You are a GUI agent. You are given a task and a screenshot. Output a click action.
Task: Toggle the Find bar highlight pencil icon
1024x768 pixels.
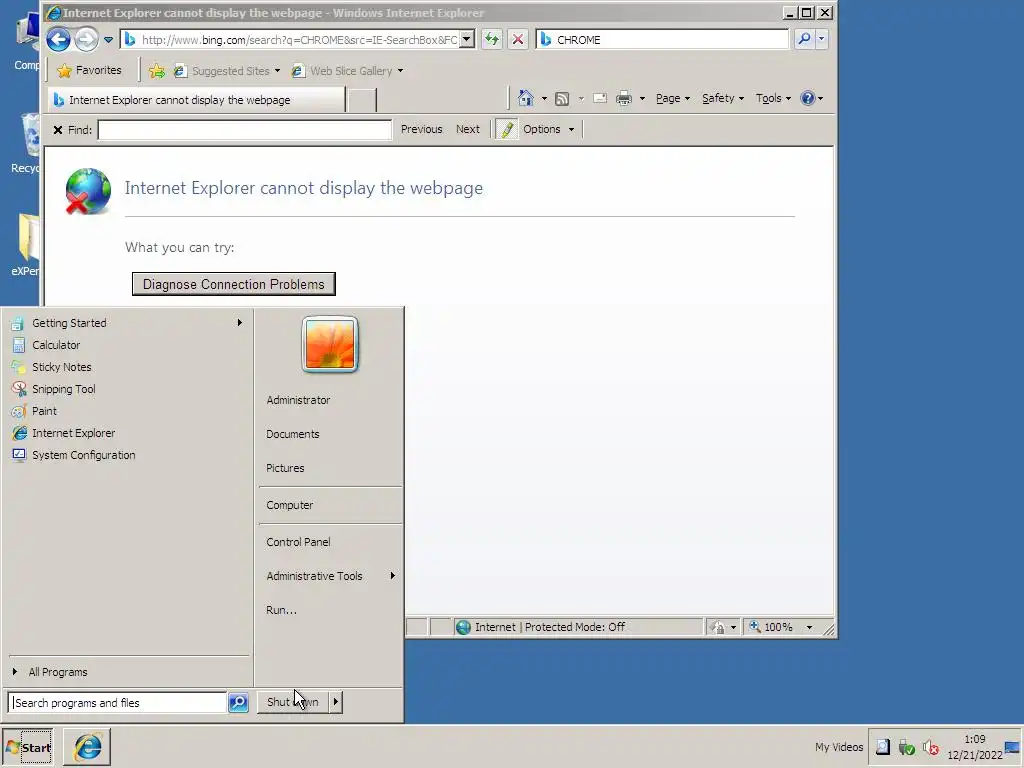(506, 129)
